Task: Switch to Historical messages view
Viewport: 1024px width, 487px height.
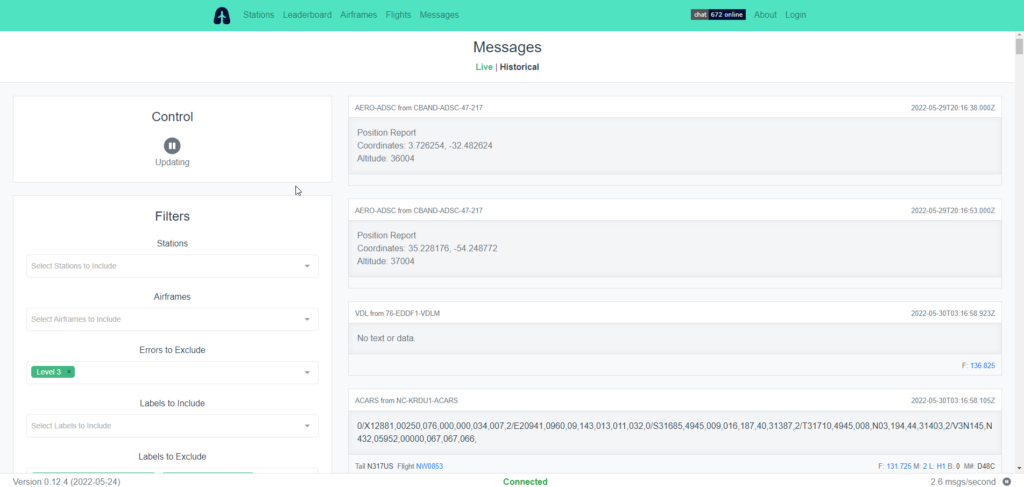Action: (519, 67)
